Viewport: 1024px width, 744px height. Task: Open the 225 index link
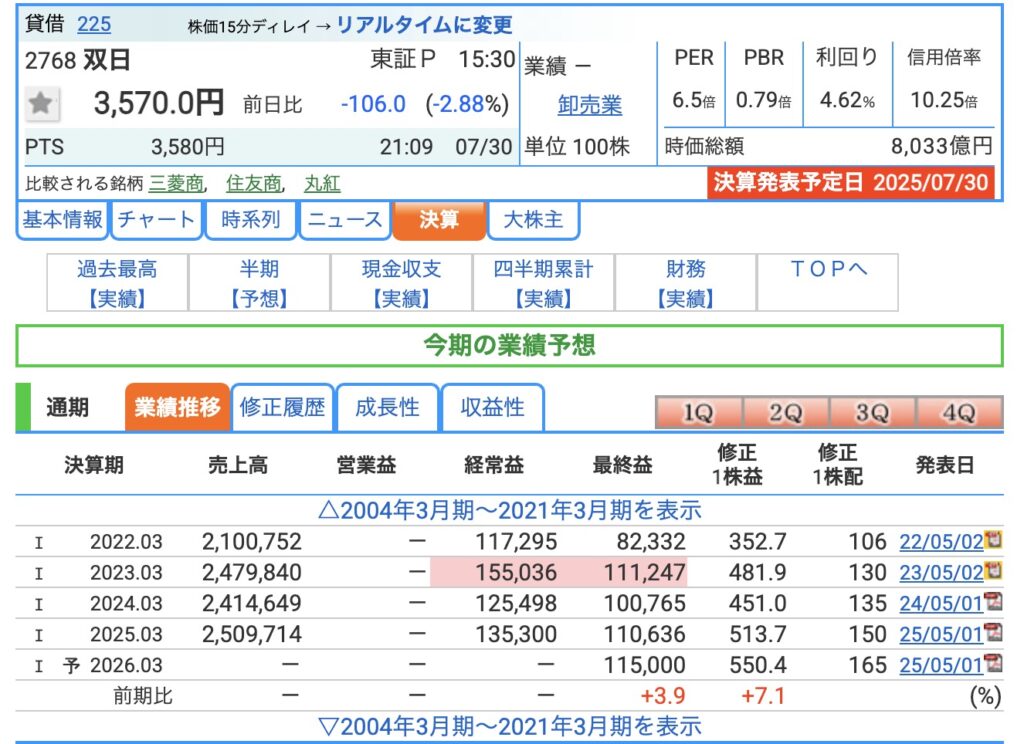point(94,24)
